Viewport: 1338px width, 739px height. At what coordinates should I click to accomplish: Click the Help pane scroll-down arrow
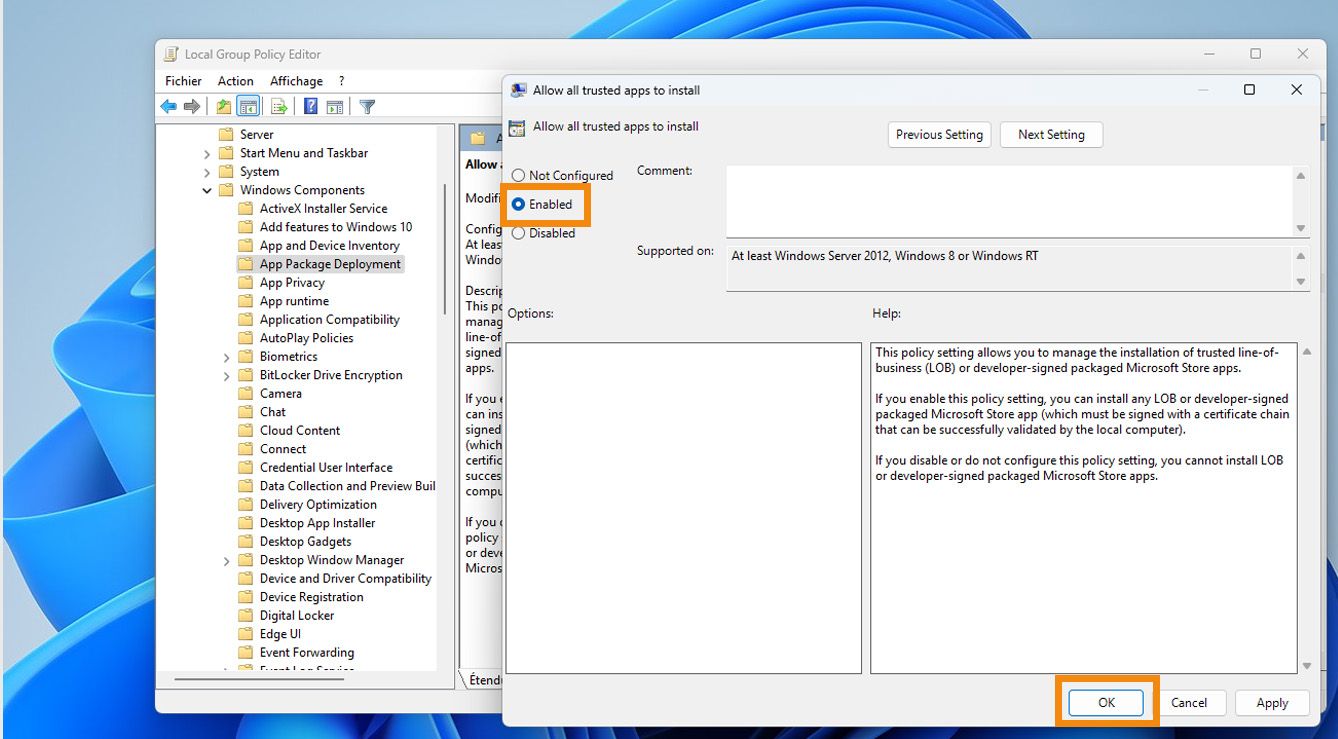[1306, 666]
